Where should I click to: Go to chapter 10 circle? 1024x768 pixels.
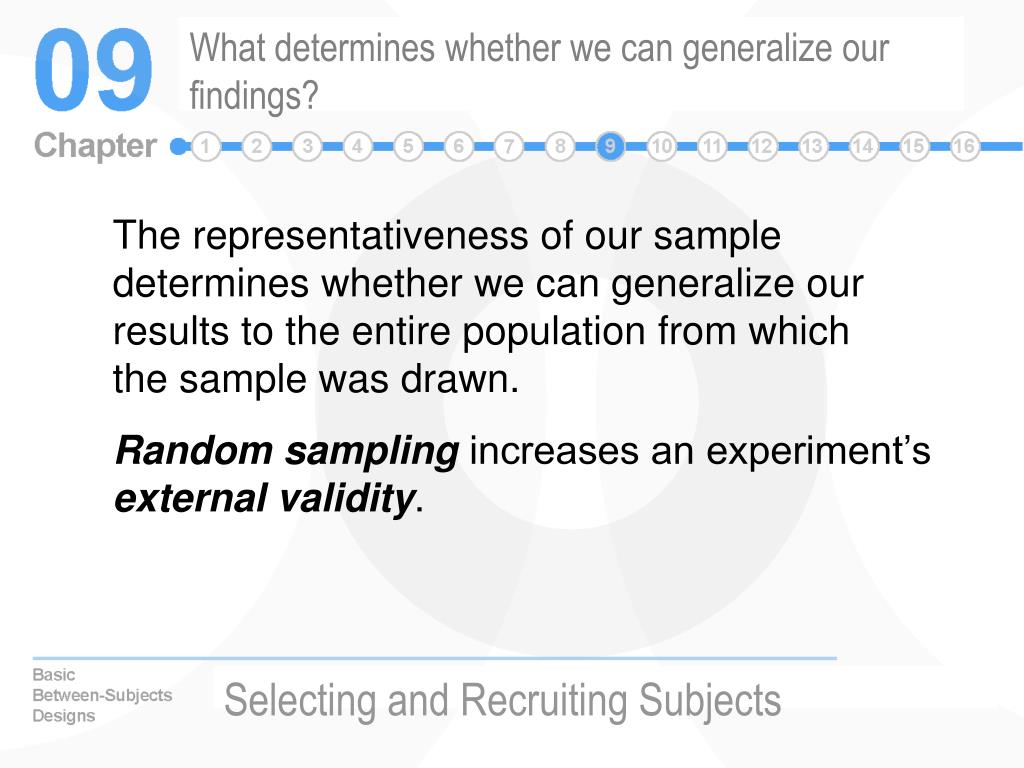coord(662,146)
